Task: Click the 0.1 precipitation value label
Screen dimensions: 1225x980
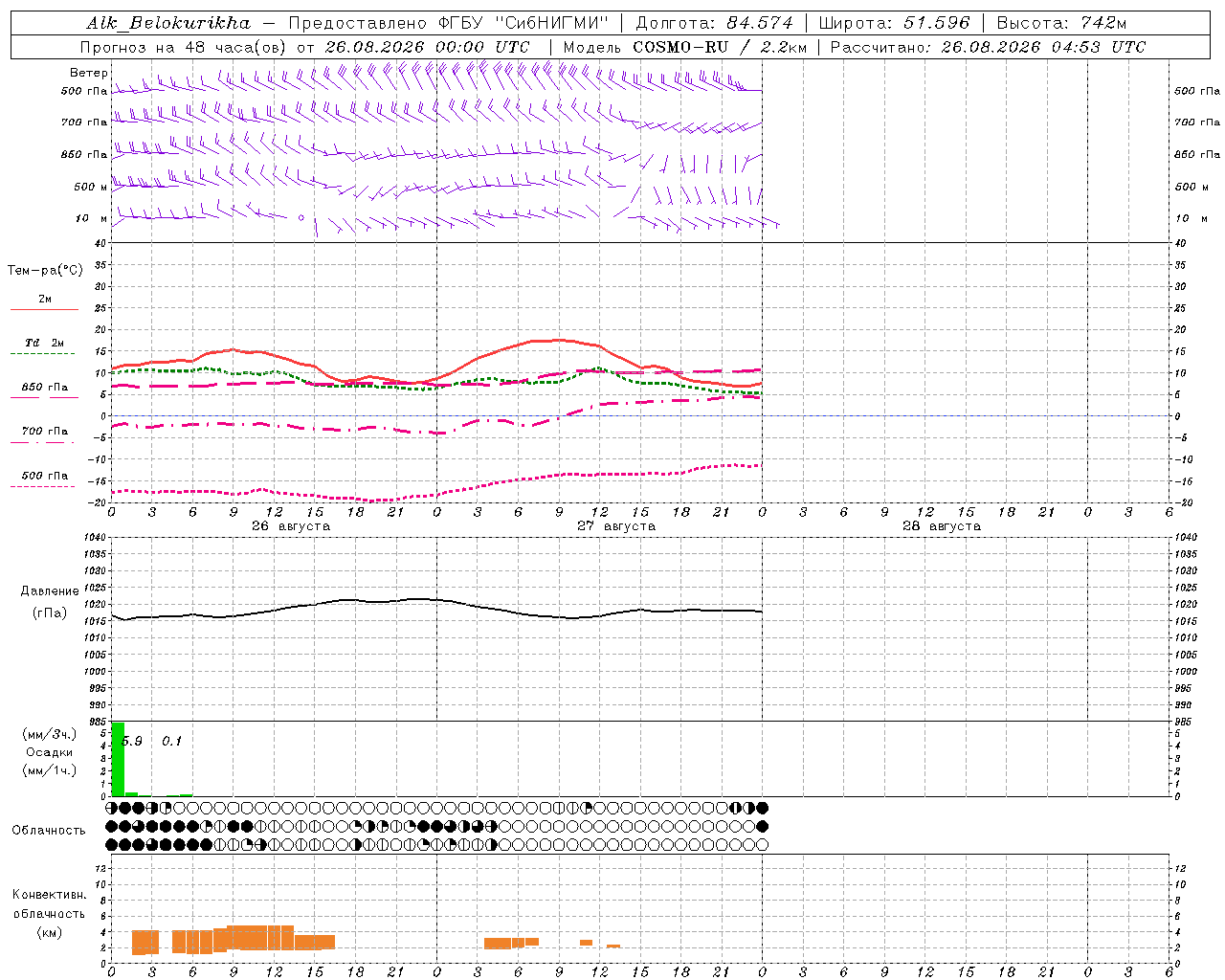Action: tap(171, 741)
